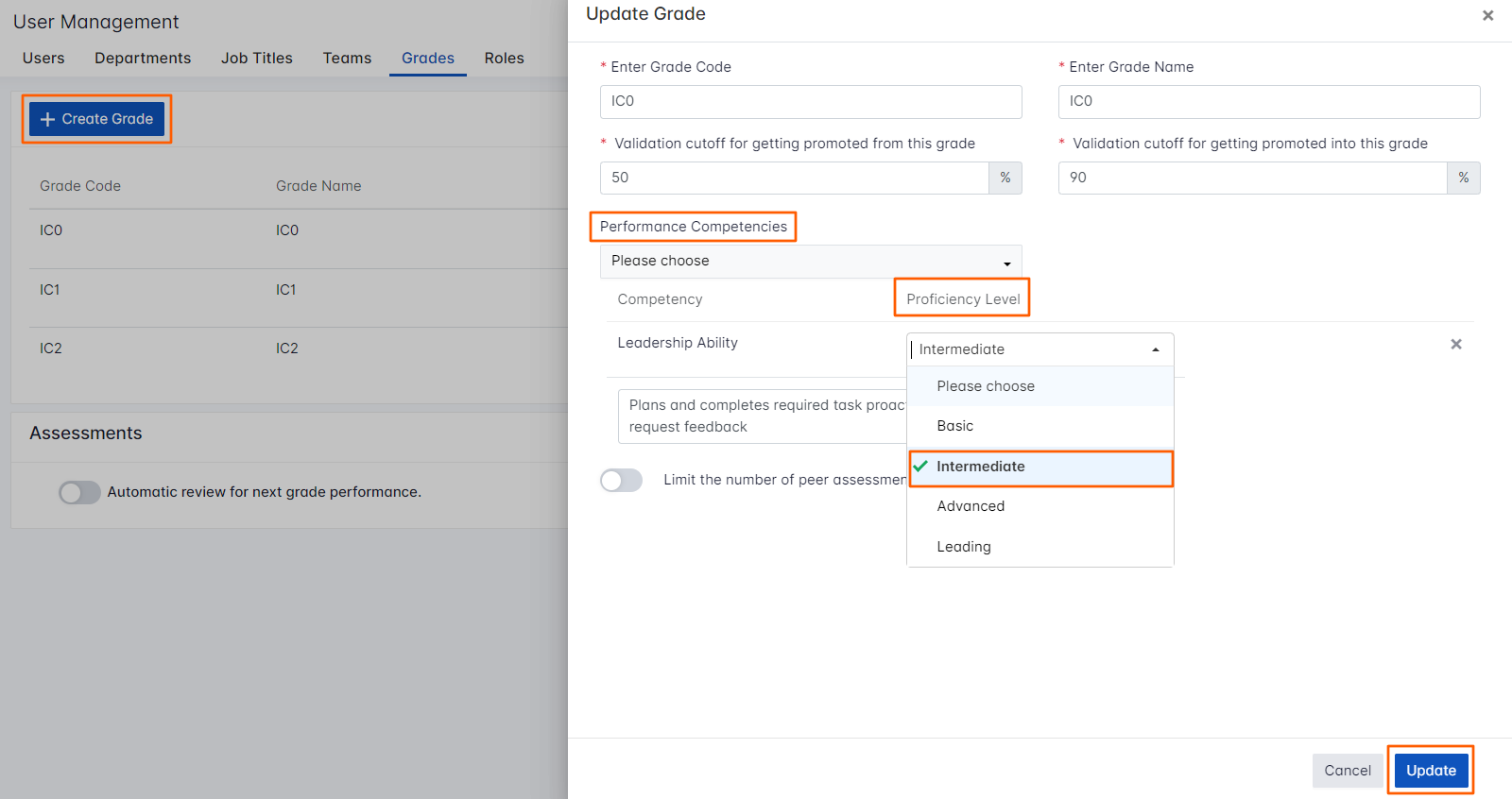The height and width of the screenshot is (799, 1512).
Task: Open the Roles tab
Action: [x=504, y=59]
